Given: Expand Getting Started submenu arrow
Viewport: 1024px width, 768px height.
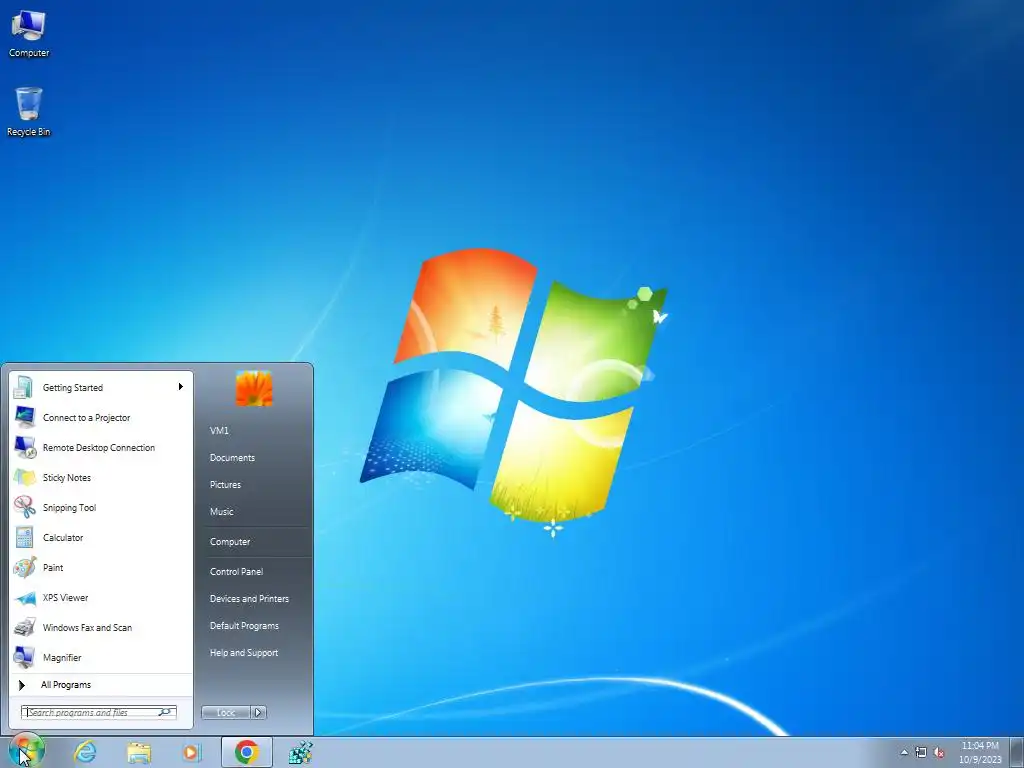Looking at the screenshot, I should click(x=180, y=387).
